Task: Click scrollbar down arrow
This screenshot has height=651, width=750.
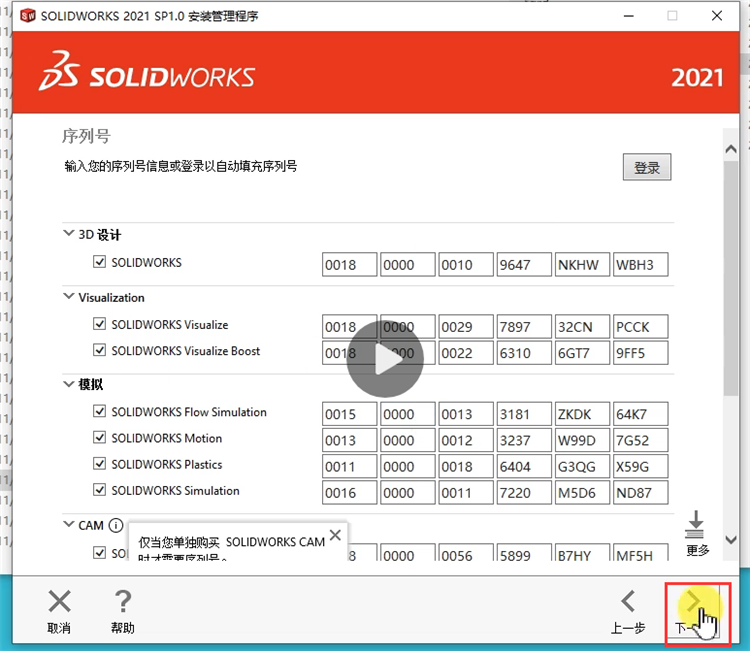Action: click(x=731, y=540)
